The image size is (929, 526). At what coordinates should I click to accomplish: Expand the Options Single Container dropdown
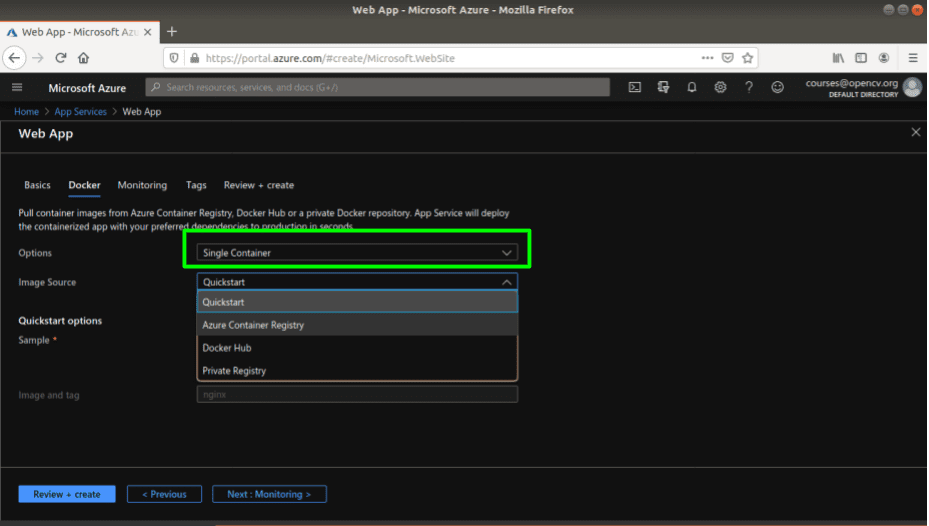357,253
